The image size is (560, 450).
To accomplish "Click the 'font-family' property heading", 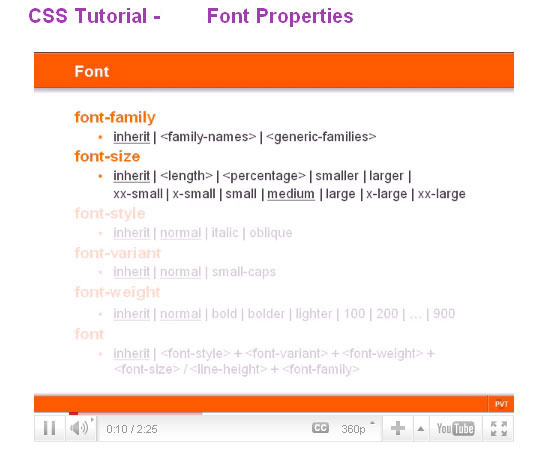I will click(x=115, y=118).
